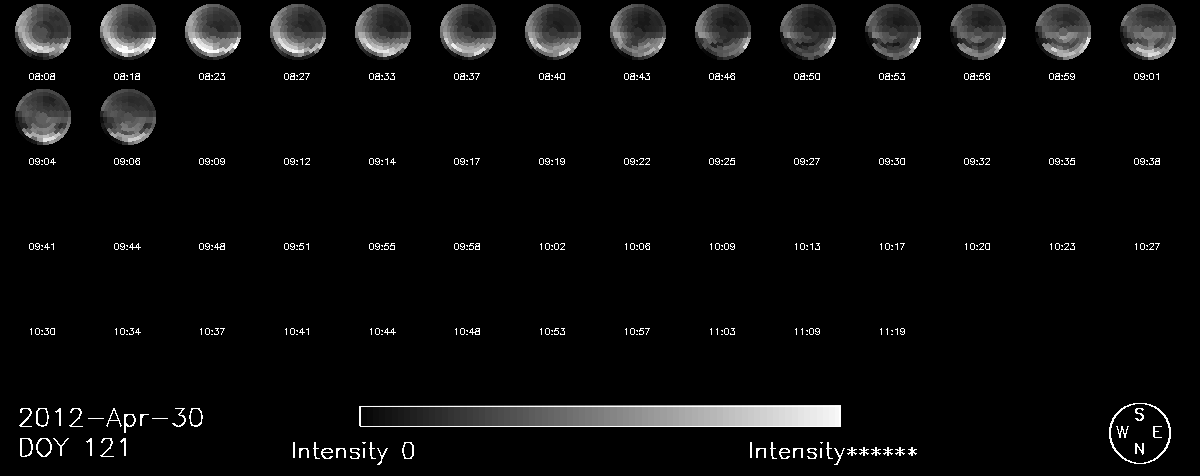The image size is (1200, 476).
Task: Choose the thumbnail stamped 08:40
Action: 553,32
